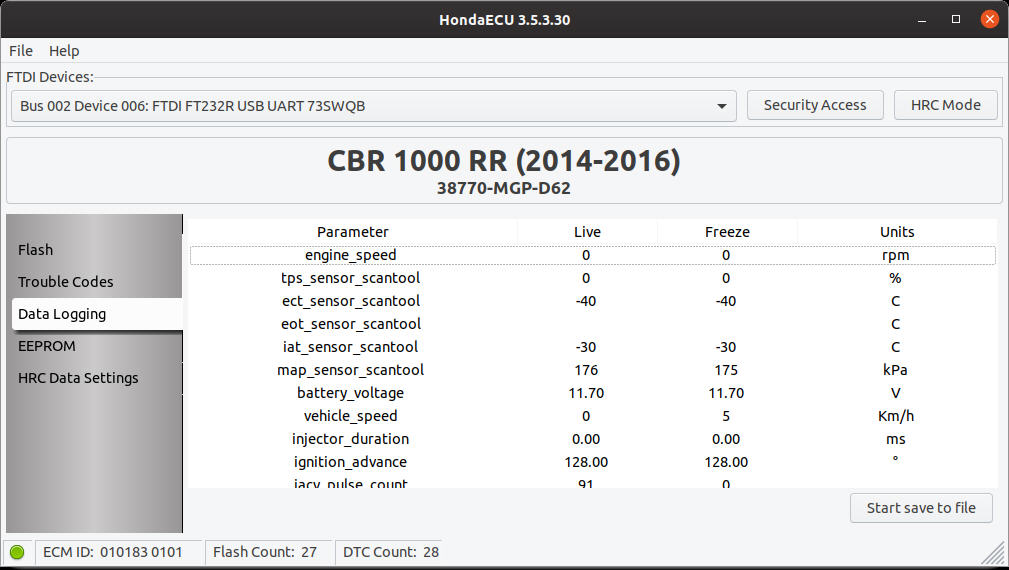
Task: Minimize the HondaECU window
Action: tap(922, 20)
